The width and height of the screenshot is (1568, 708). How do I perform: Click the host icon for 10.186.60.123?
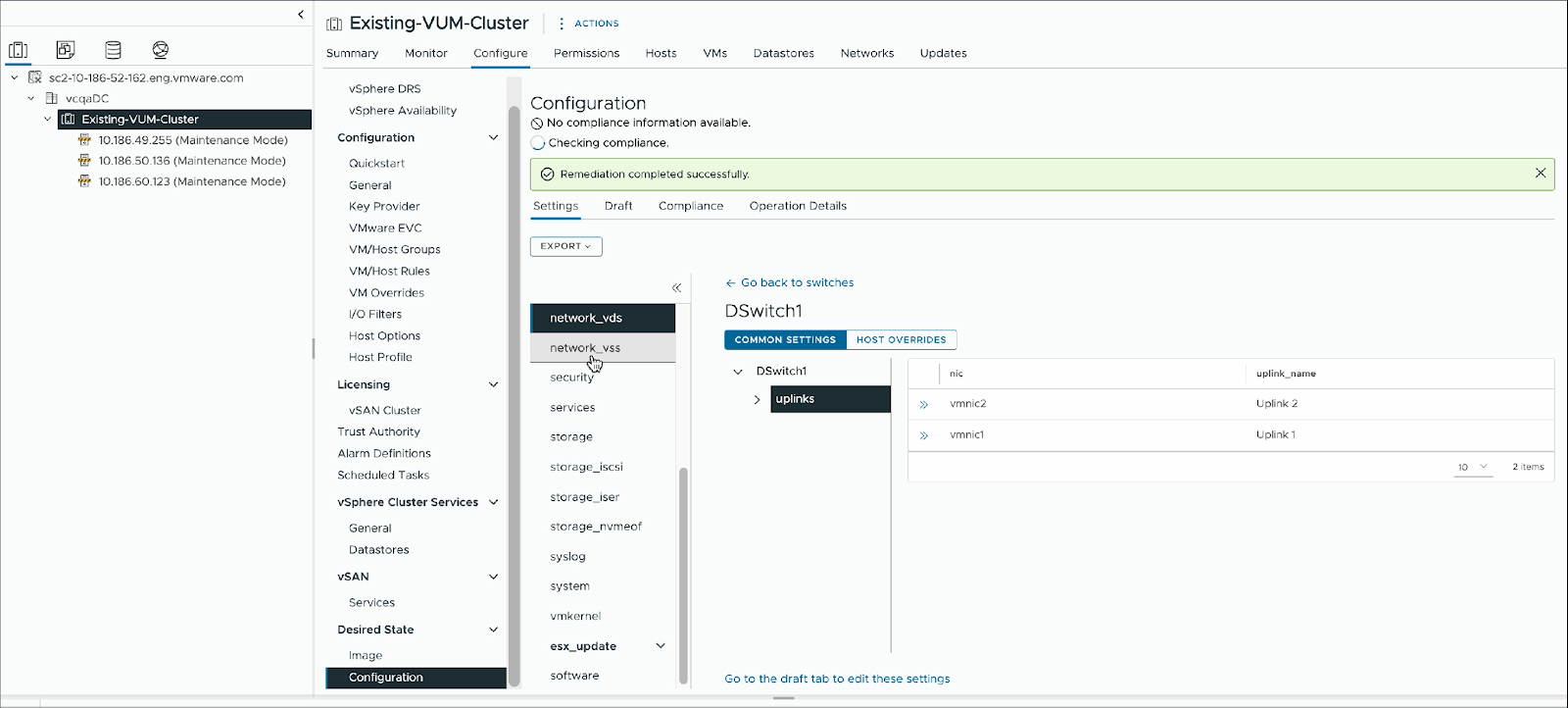84,181
